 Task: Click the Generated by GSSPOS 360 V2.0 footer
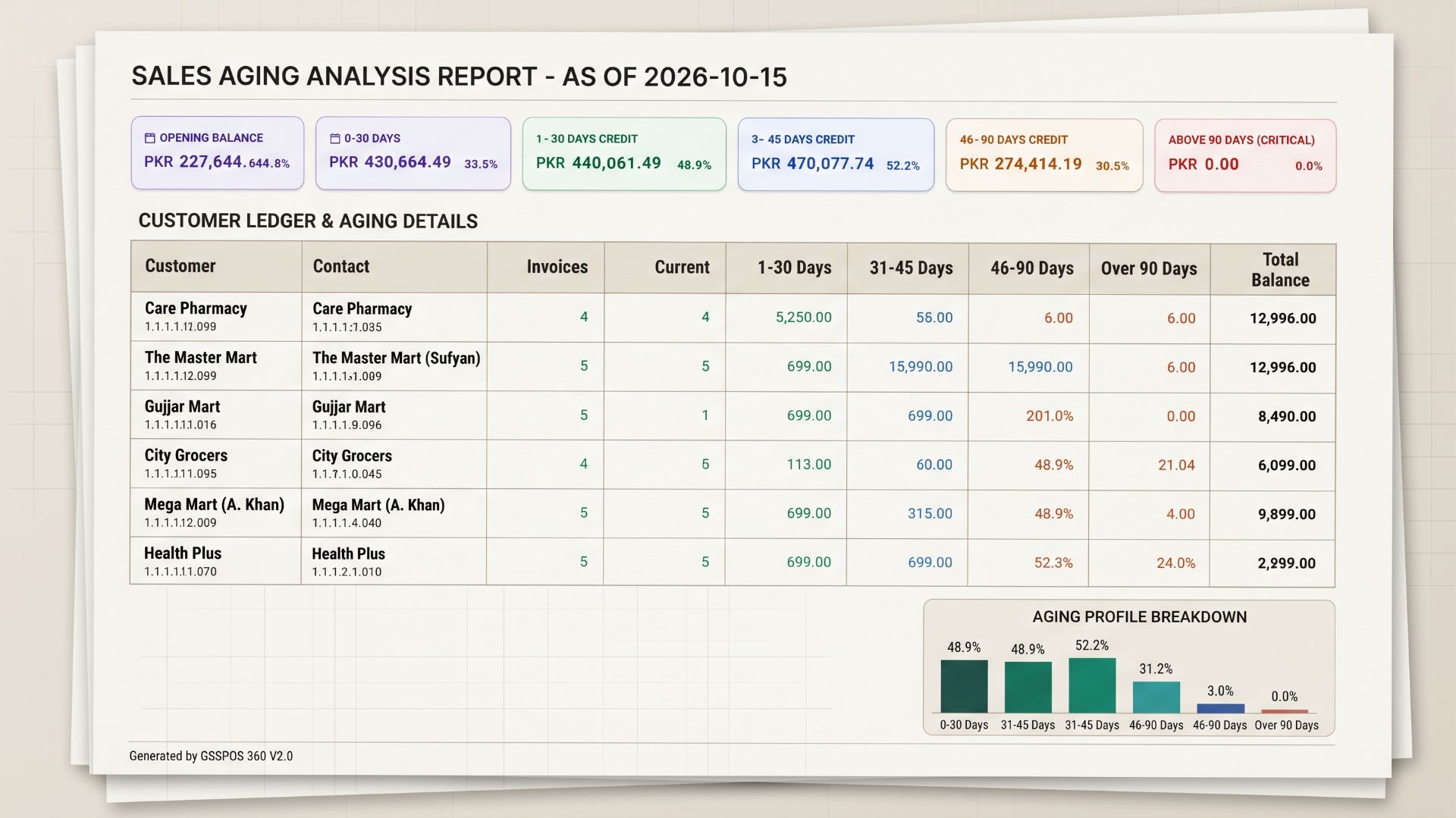click(211, 756)
